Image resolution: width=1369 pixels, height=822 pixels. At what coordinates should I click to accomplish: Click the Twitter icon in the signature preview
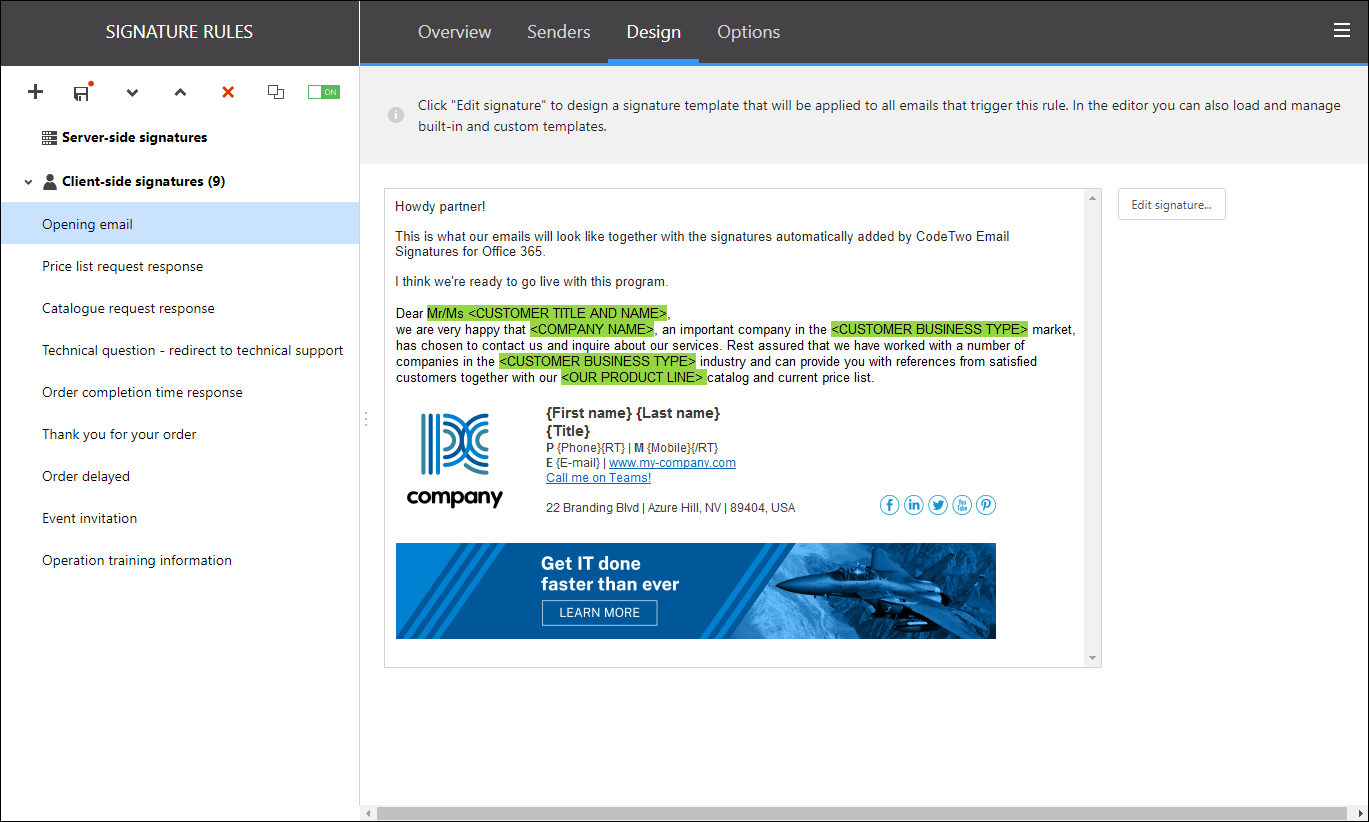pos(937,505)
